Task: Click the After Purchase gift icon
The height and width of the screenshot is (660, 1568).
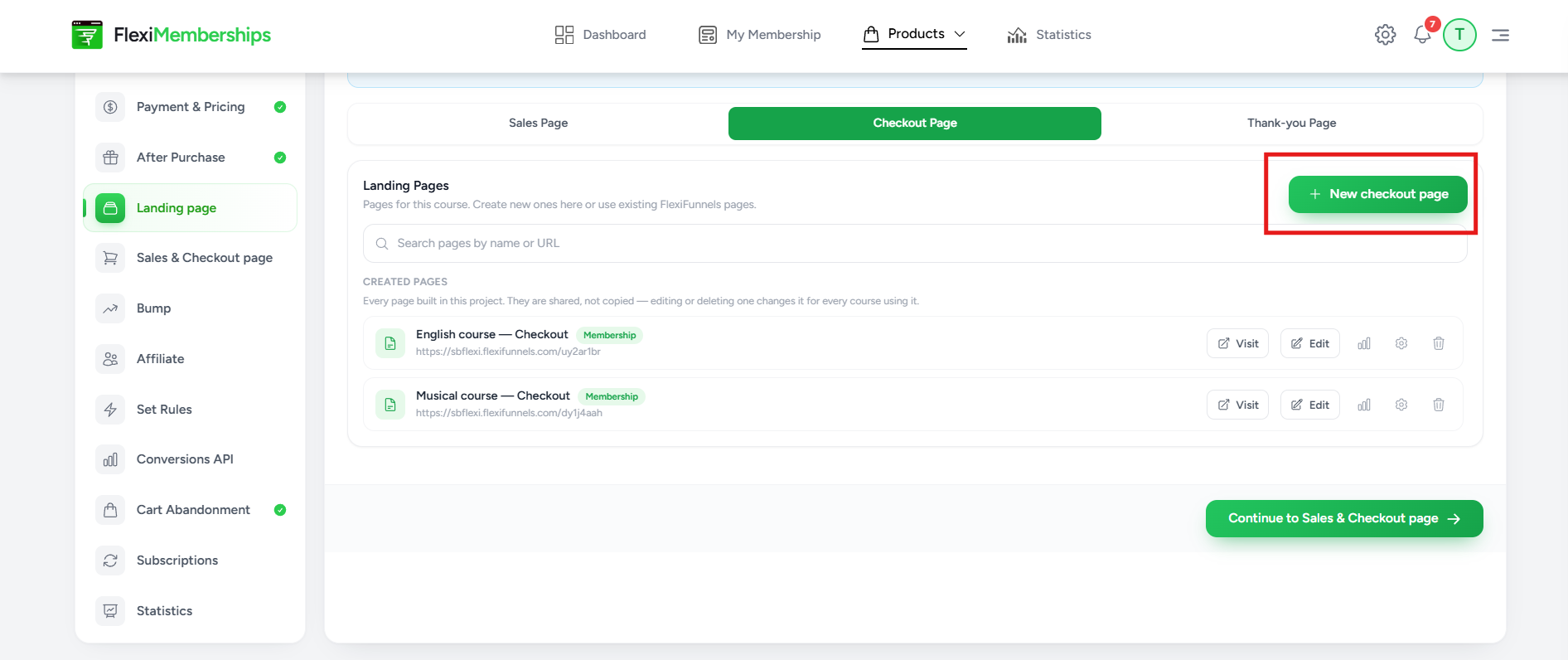Action: (x=110, y=158)
